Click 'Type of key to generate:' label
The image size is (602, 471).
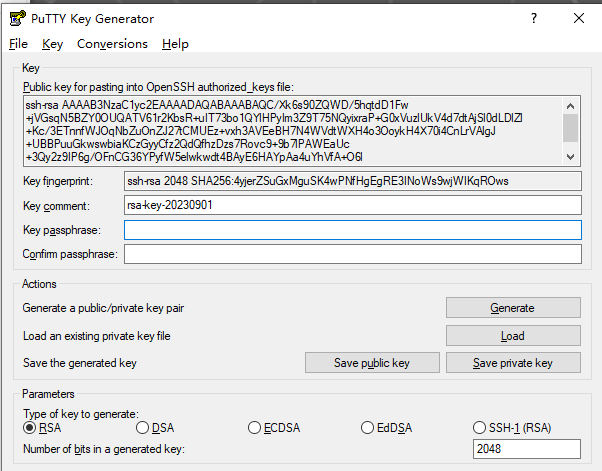(81, 414)
